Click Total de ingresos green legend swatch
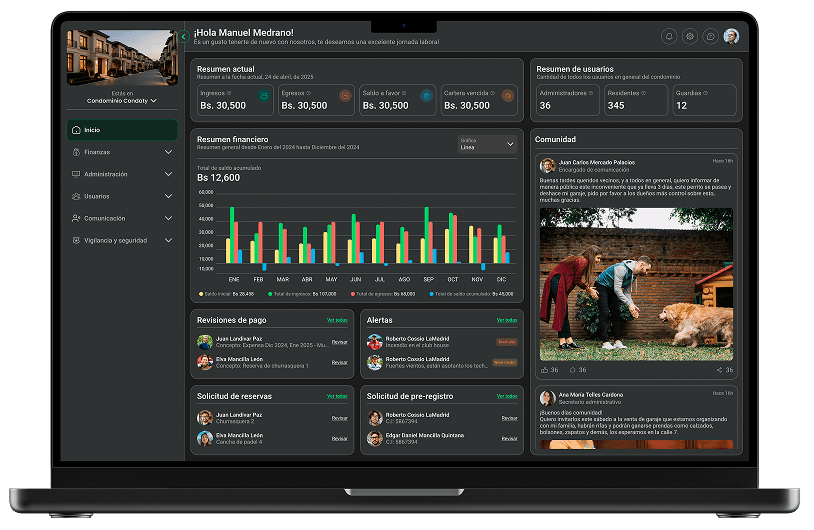 (x=267, y=294)
